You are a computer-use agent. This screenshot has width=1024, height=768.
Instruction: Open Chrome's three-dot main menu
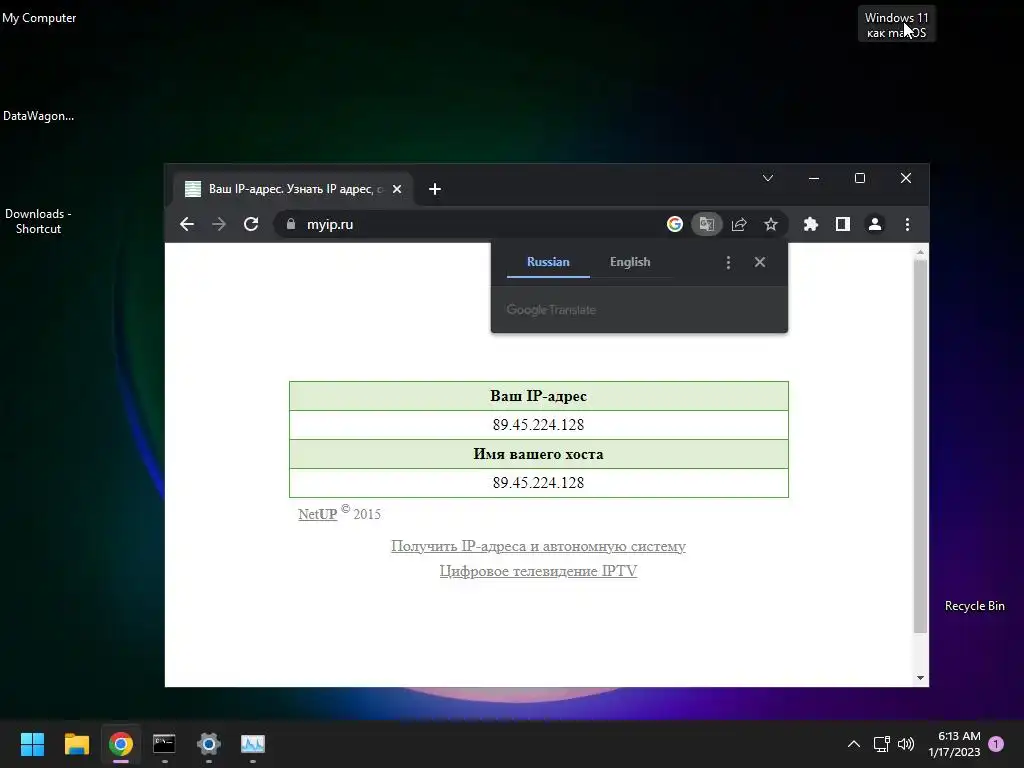pyautogui.click(x=907, y=224)
